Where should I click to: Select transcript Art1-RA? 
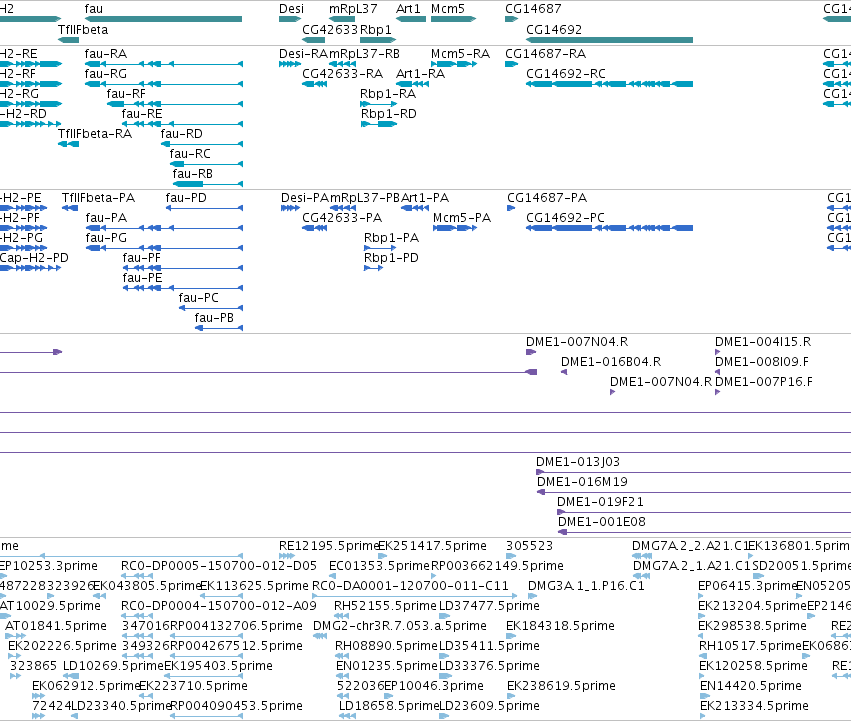[421, 73]
